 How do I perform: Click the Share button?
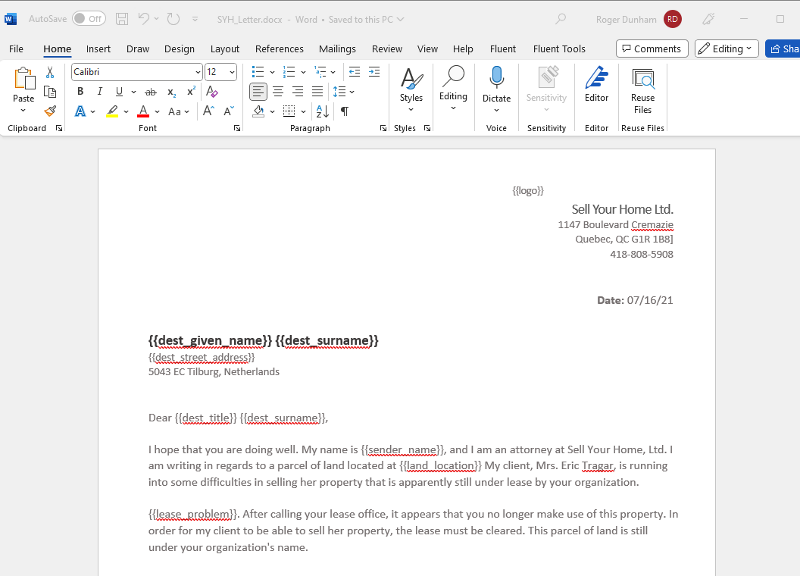pos(783,49)
